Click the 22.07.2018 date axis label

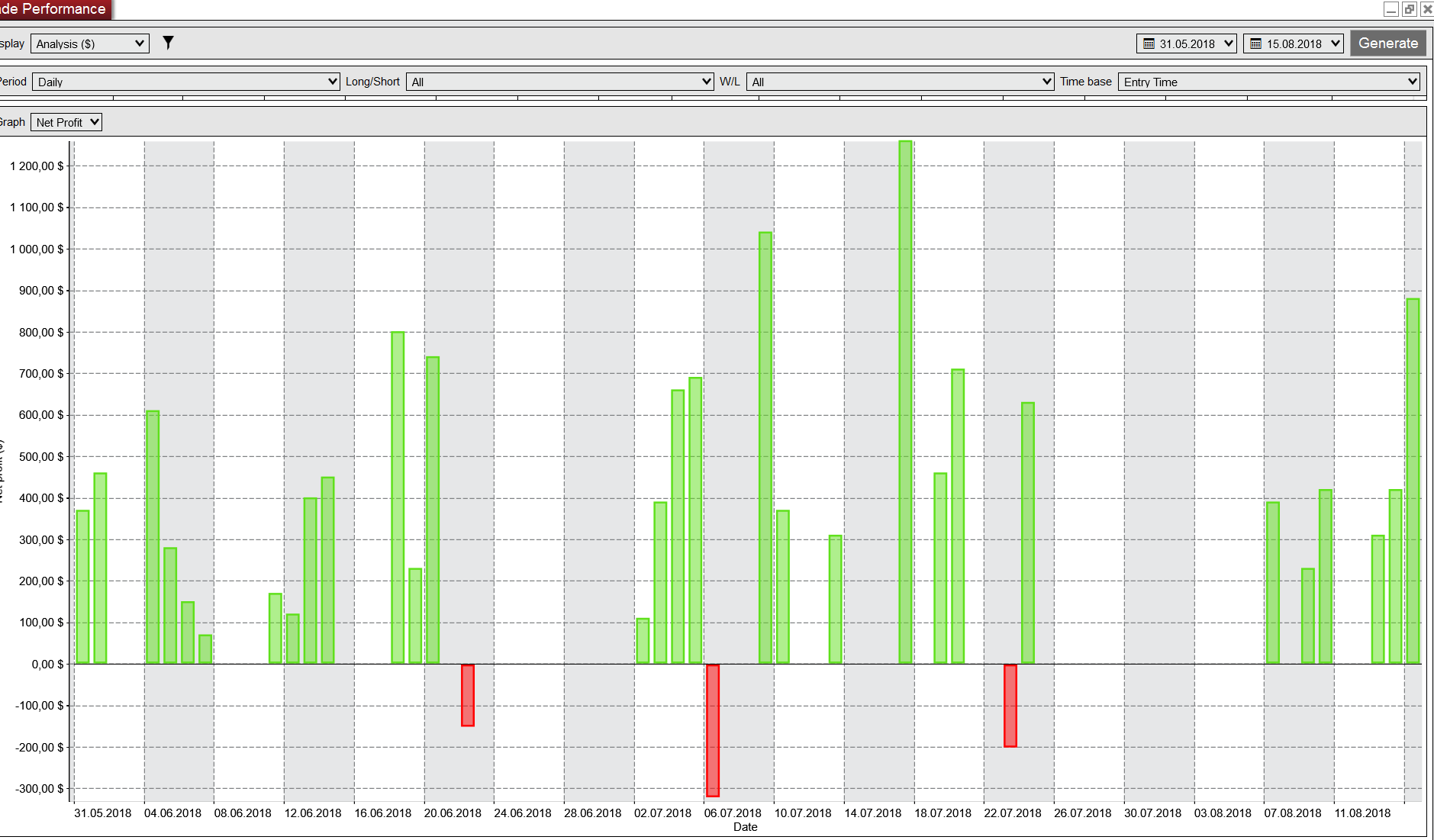pos(1013,813)
